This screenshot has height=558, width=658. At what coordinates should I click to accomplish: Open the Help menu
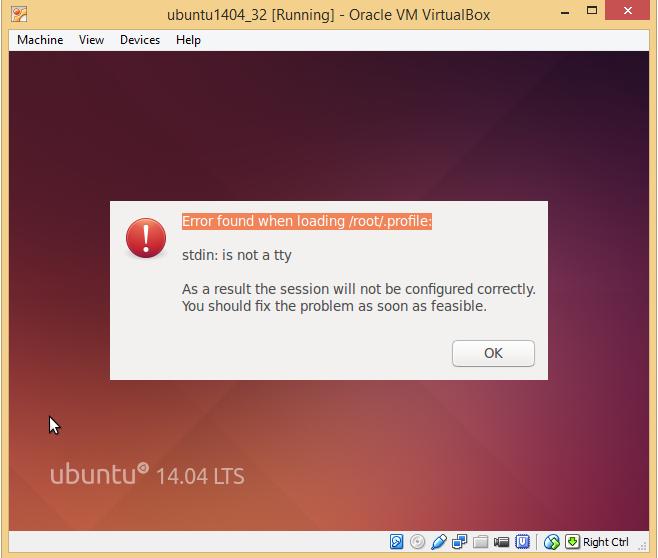[x=188, y=40]
